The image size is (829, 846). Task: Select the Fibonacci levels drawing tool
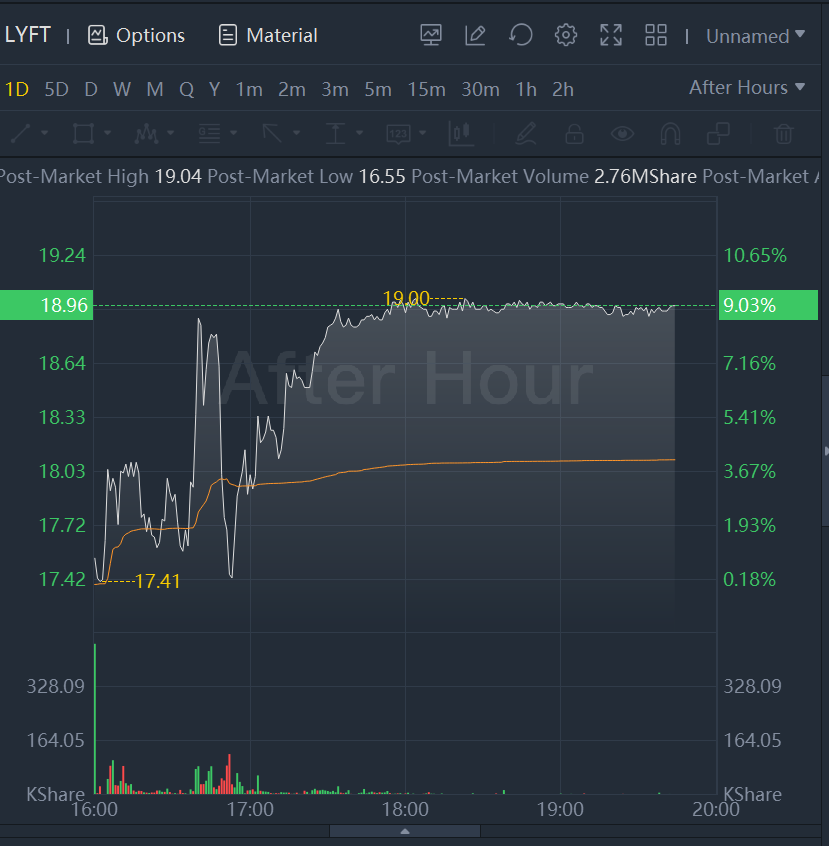pos(209,133)
